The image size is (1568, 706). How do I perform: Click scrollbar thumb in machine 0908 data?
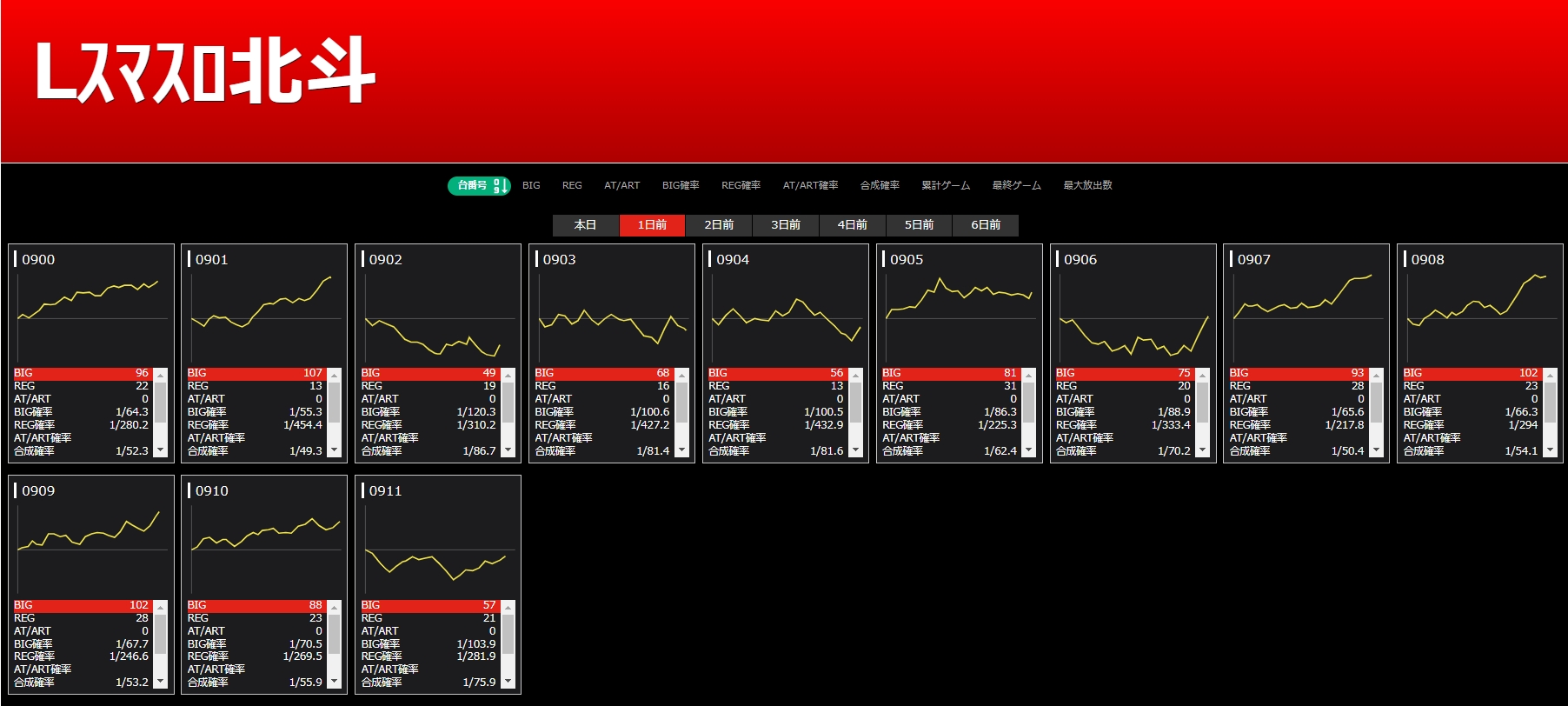1551,402
